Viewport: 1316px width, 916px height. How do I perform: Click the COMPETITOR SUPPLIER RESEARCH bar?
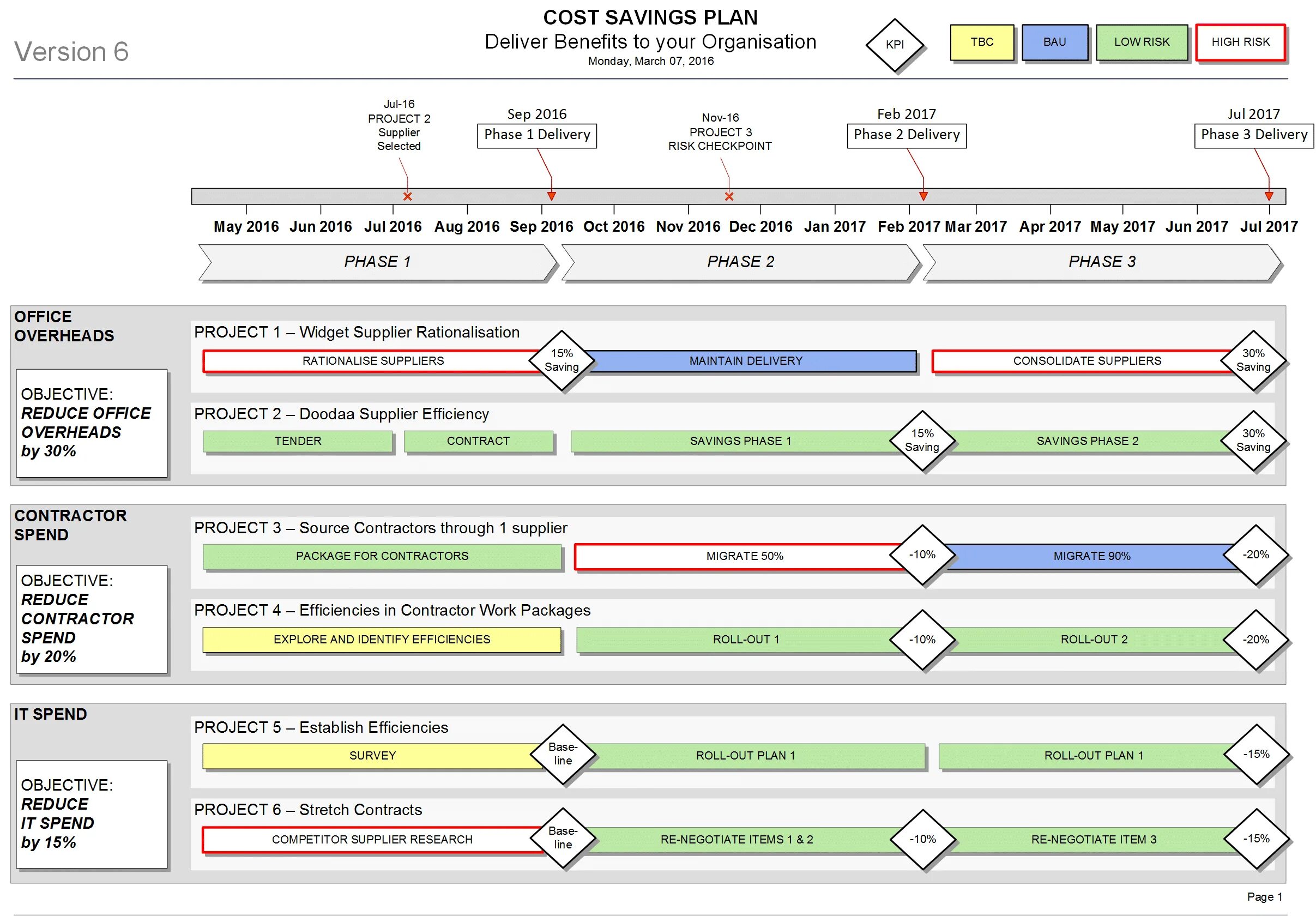click(372, 839)
